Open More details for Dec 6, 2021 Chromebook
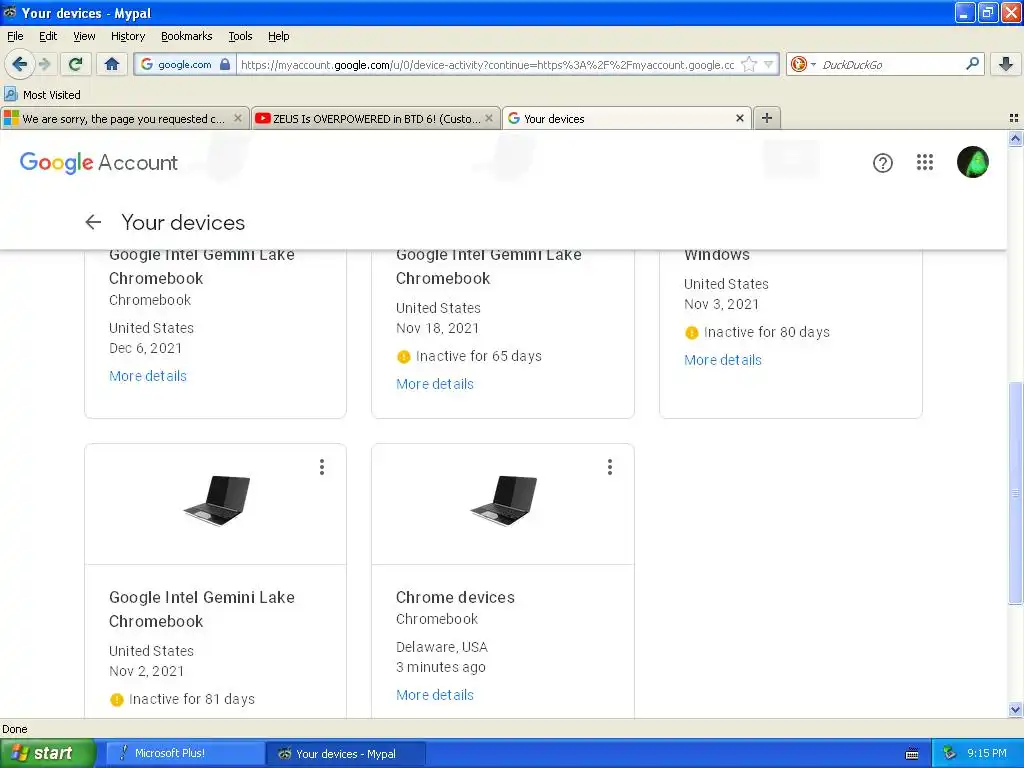Viewport: 1024px width, 768px height. click(148, 376)
